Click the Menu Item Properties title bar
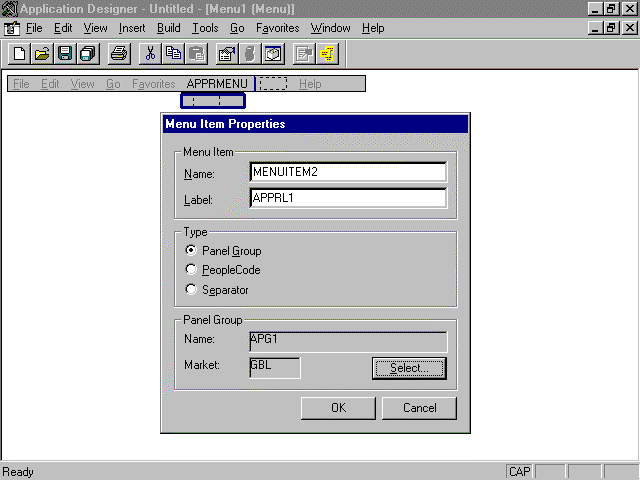The height and width of the screenshot is (480, 640). pyautogui.click(x=315, y=124)
